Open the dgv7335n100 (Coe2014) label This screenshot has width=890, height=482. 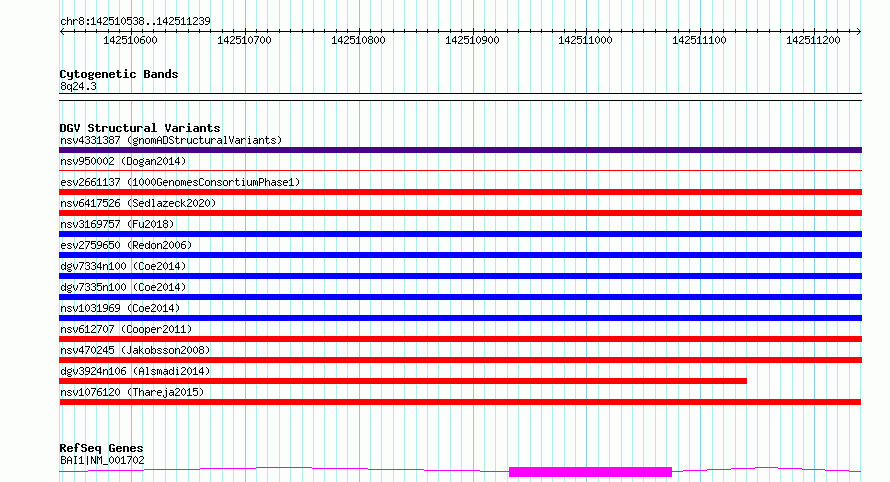click(123, 287)
